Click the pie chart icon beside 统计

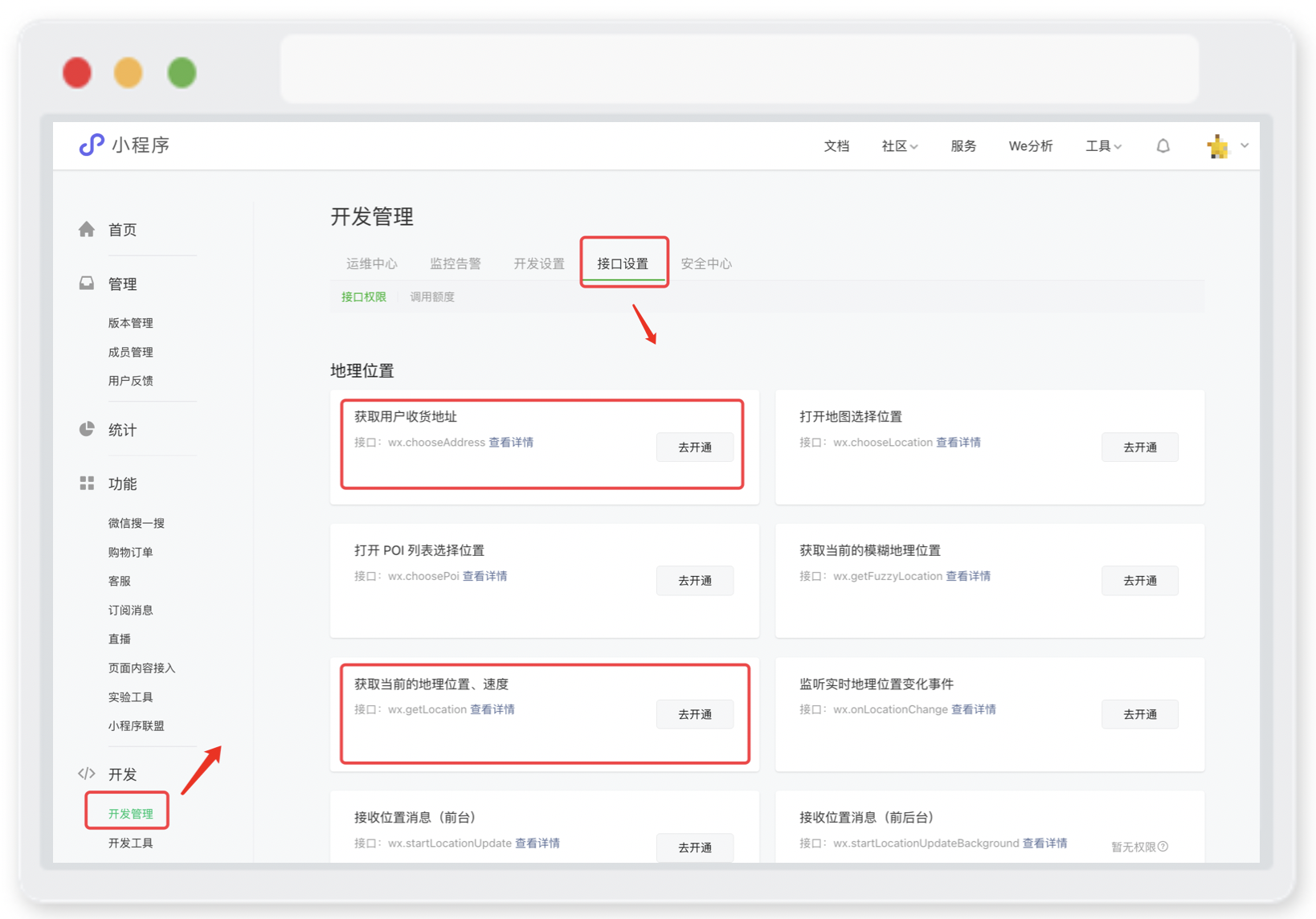pos(87,429)
